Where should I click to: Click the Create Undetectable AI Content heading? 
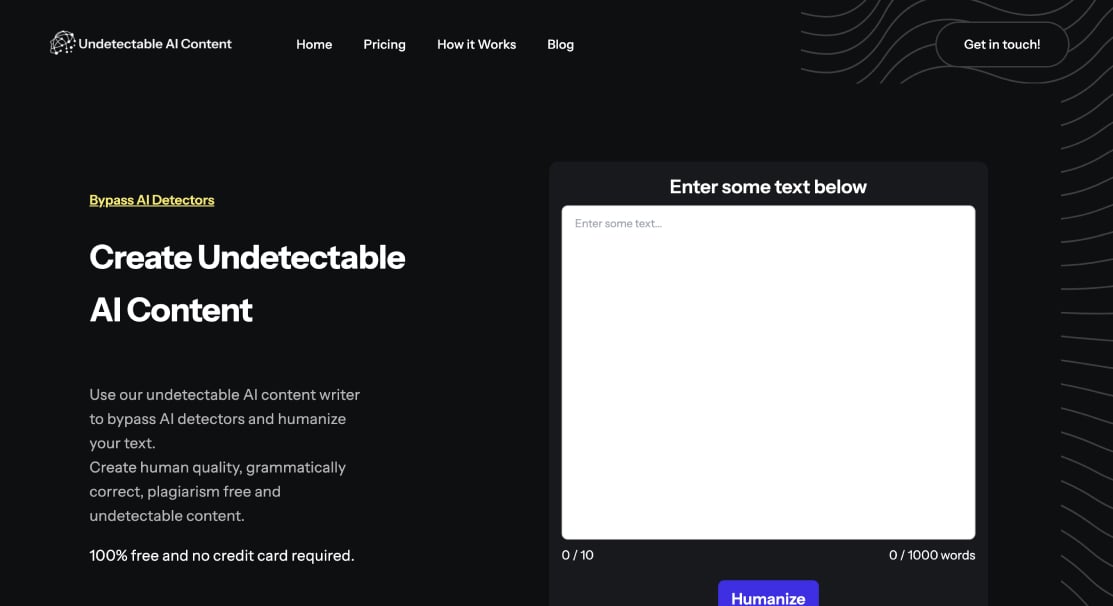(x=247, y=283)
